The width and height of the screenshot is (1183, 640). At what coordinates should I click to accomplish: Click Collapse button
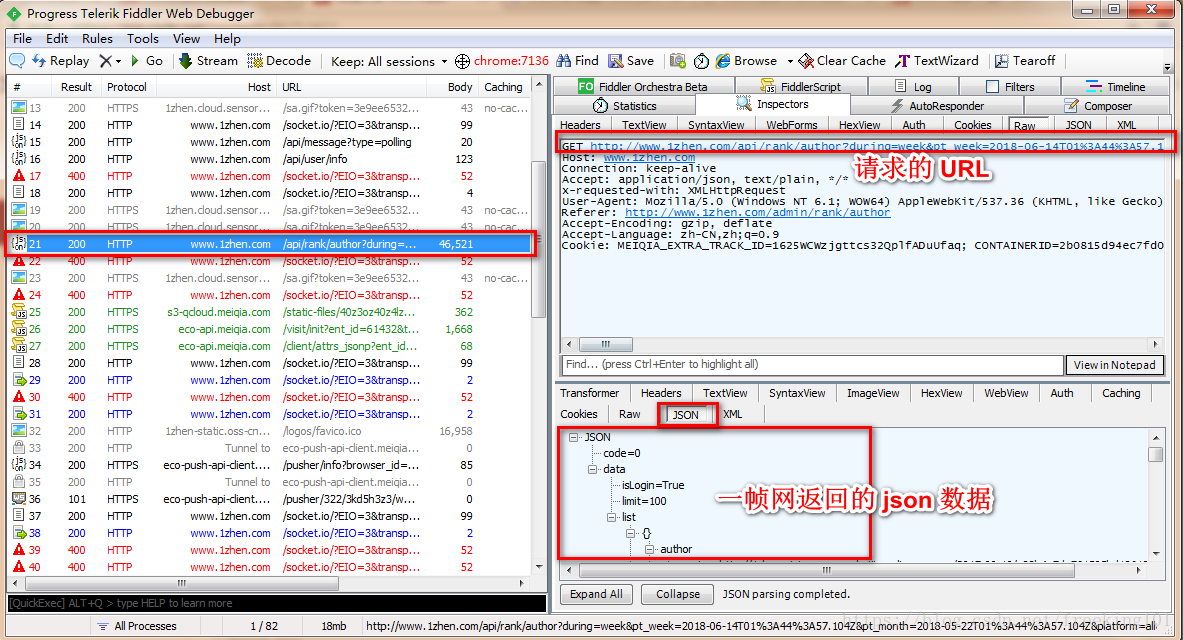point(678,594)
